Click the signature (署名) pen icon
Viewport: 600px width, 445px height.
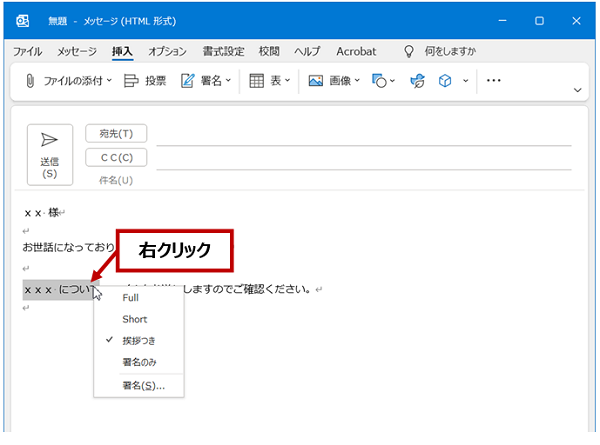pos(187,81)
